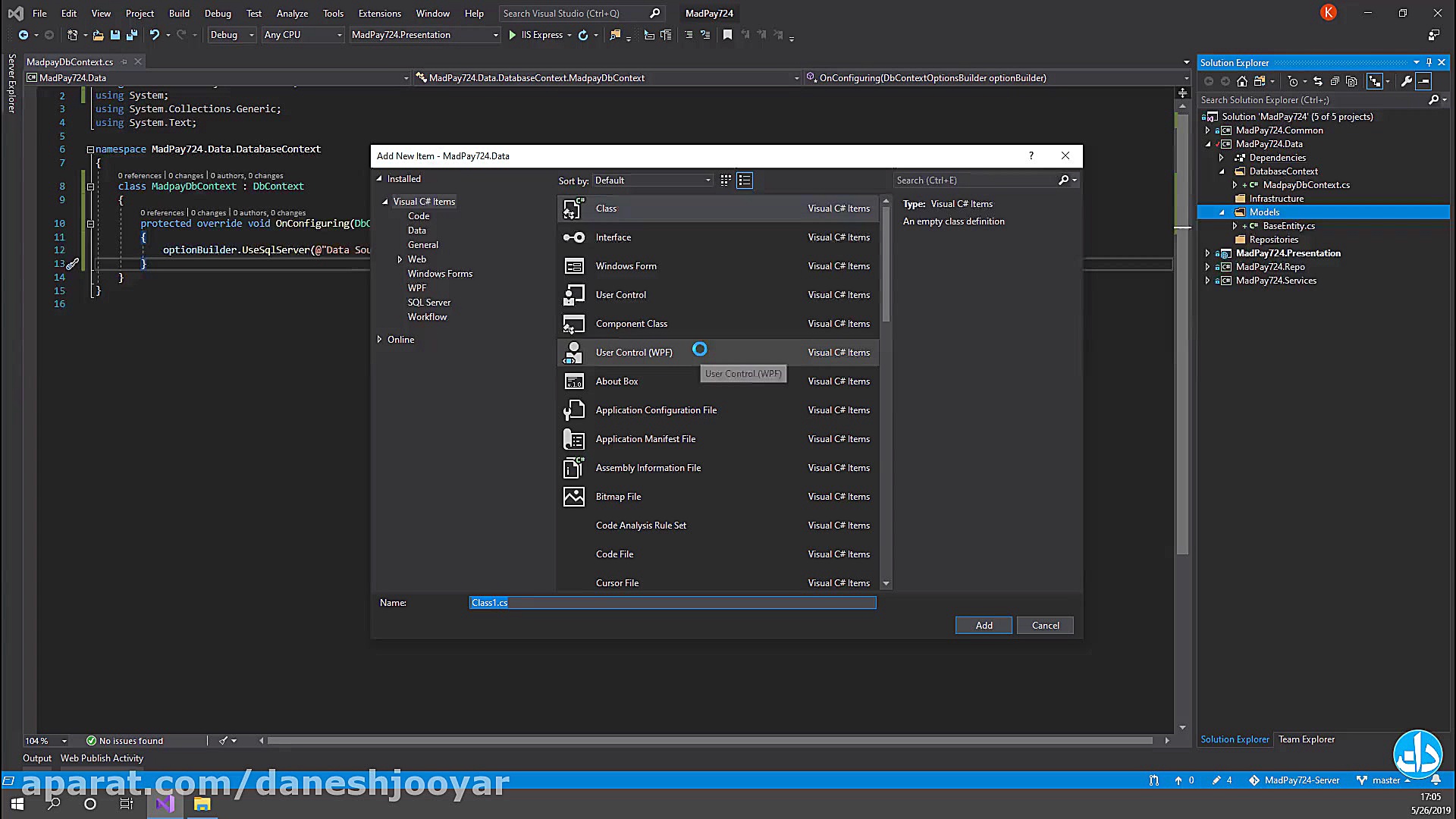This screenshot has height=819, width=1456.
Task: Toggle breakpoint margin bookmark icon
Action: pyautogui.click(x=728, y=35)
